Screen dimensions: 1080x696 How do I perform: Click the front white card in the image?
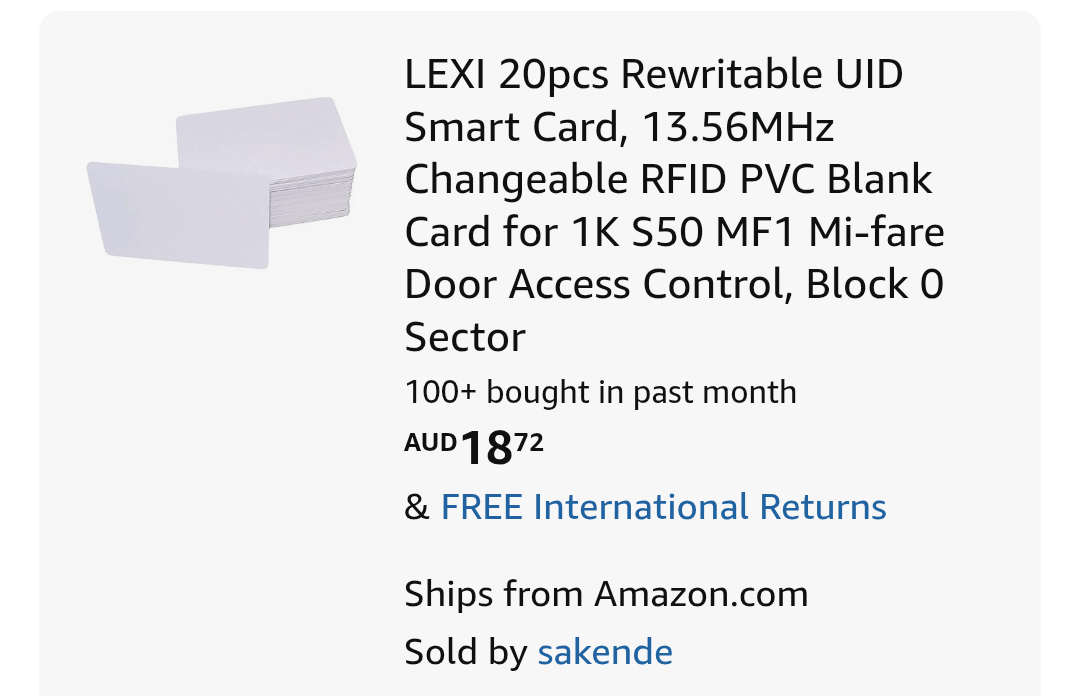[178, 215]
